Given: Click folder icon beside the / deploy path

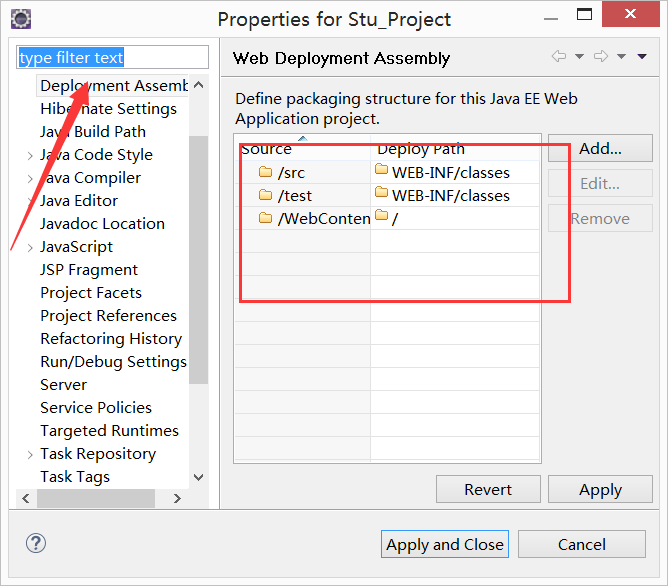Looking at the screenshot, I should point(381,215).
